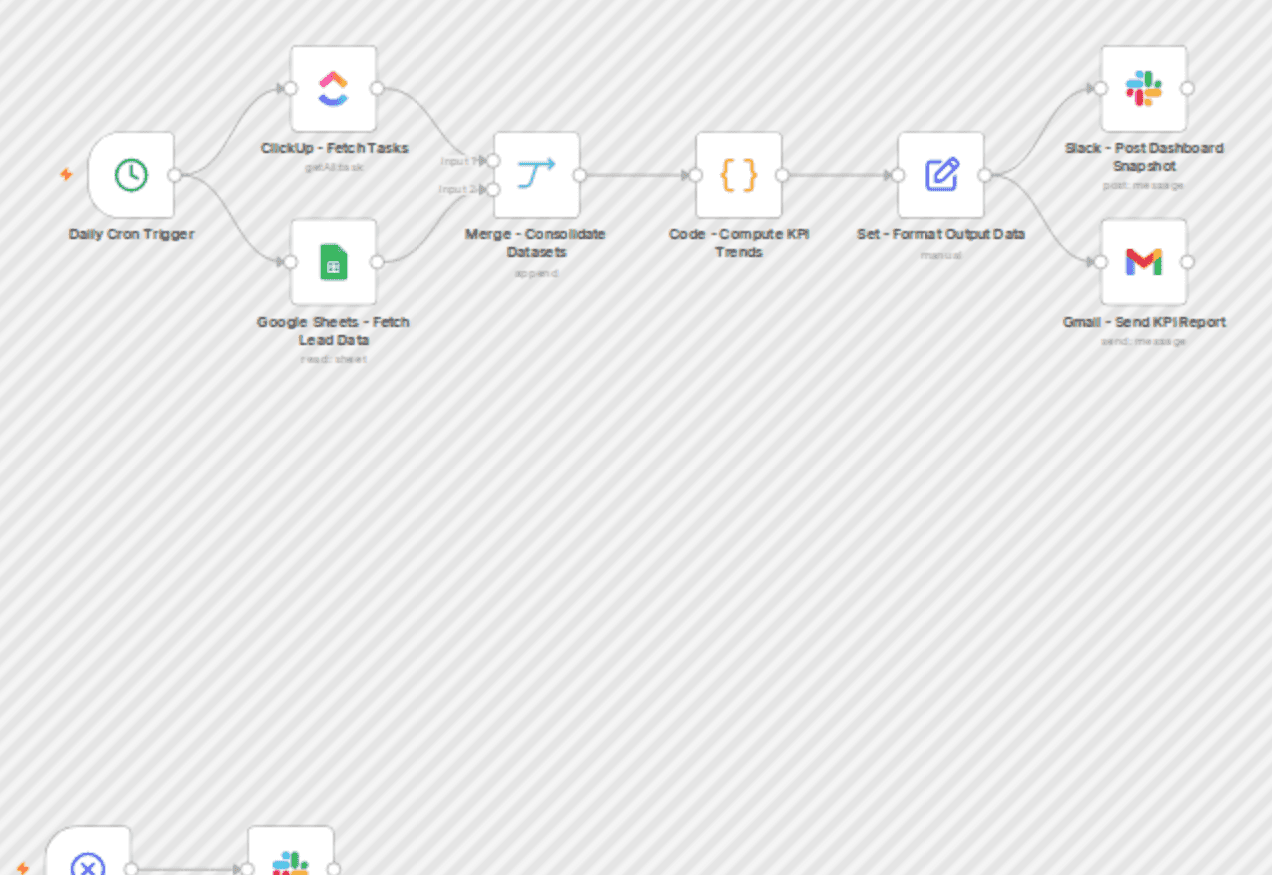Open the Gmail - Send KPI Report node
Image resolution: width=1272 pixels, height=875 pixels.
click(x=1144, y=262)
